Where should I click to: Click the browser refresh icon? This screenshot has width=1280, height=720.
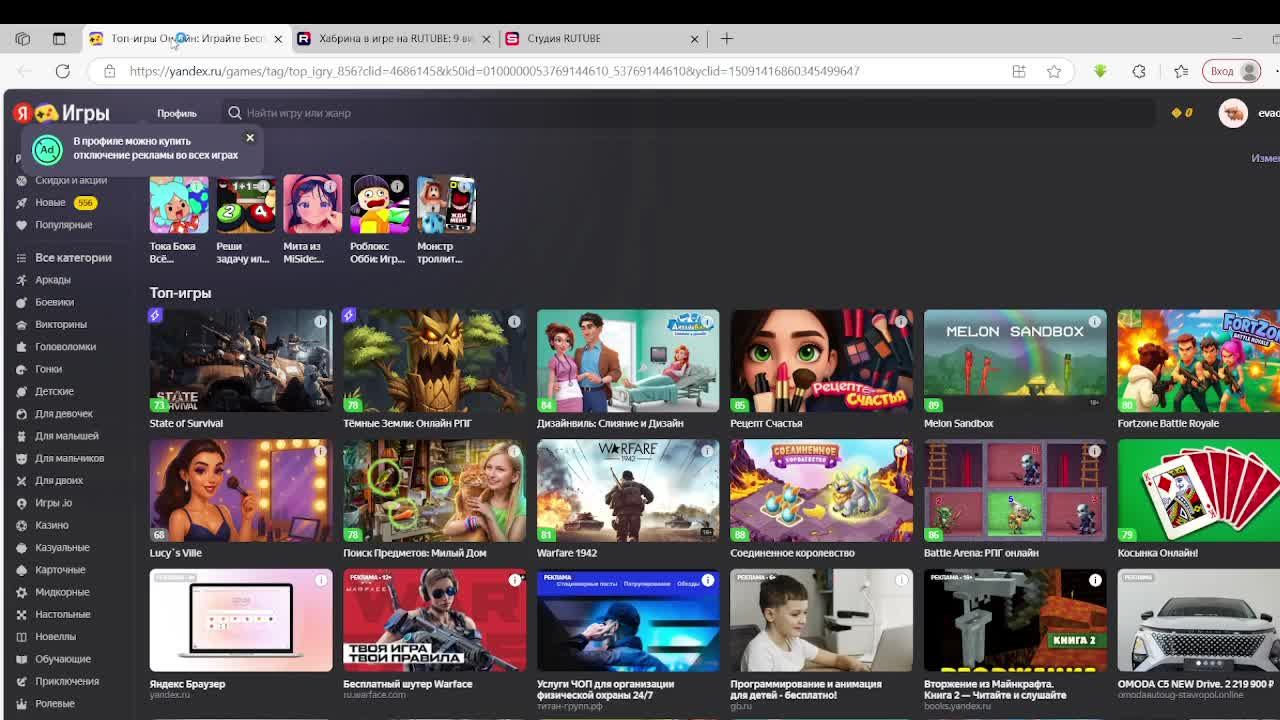[x=62, y=71]
